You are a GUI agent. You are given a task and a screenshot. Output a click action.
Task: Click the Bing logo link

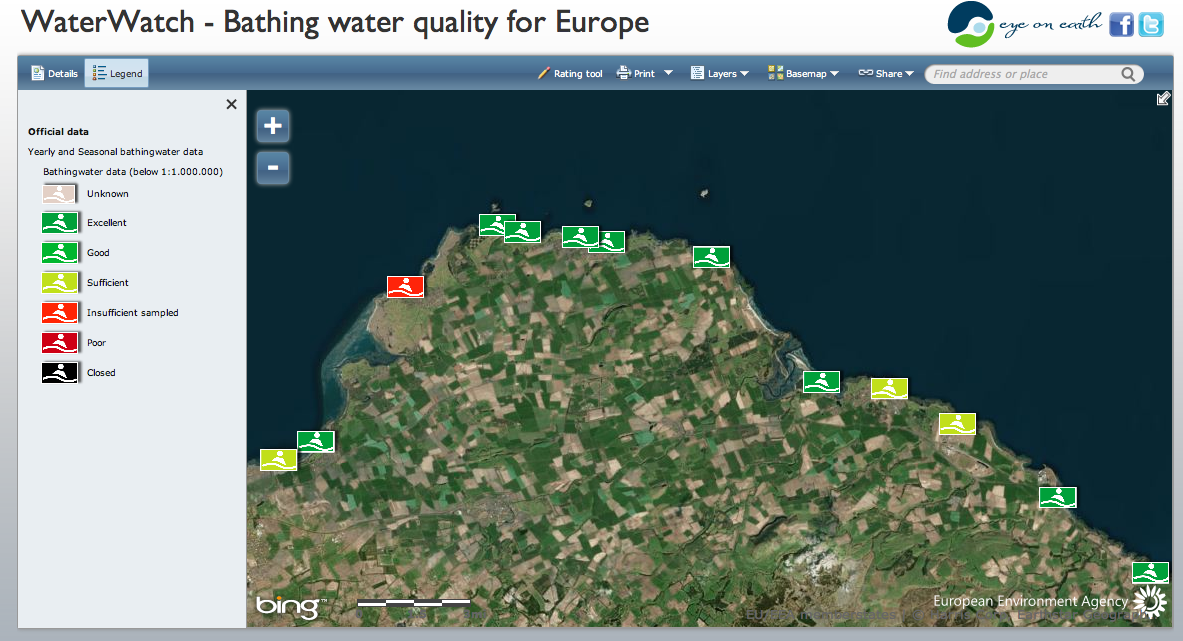(x=288, y=605)
